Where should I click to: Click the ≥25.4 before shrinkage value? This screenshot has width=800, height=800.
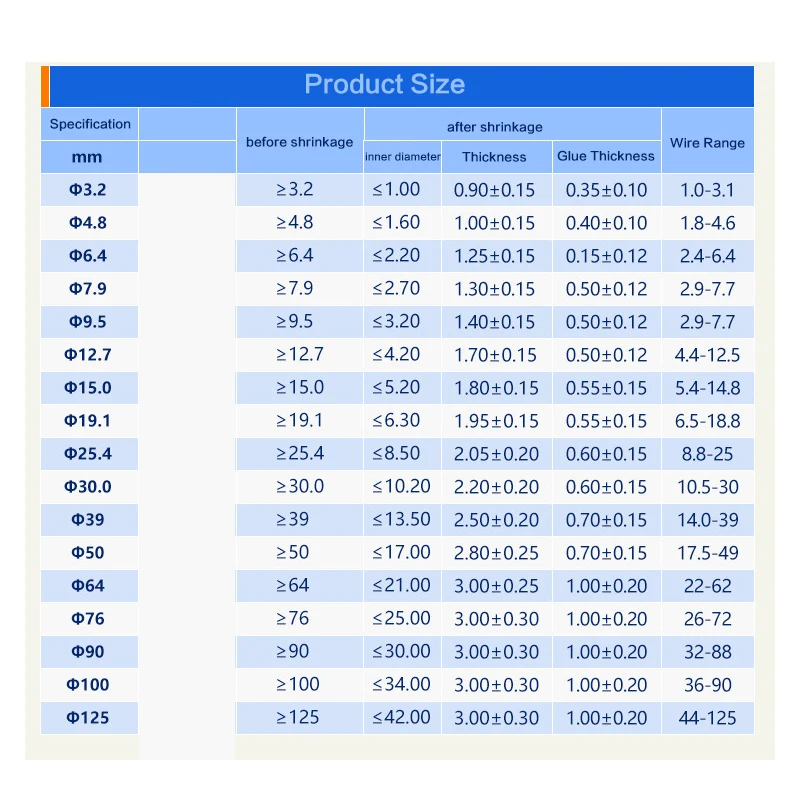pos(299,454)
